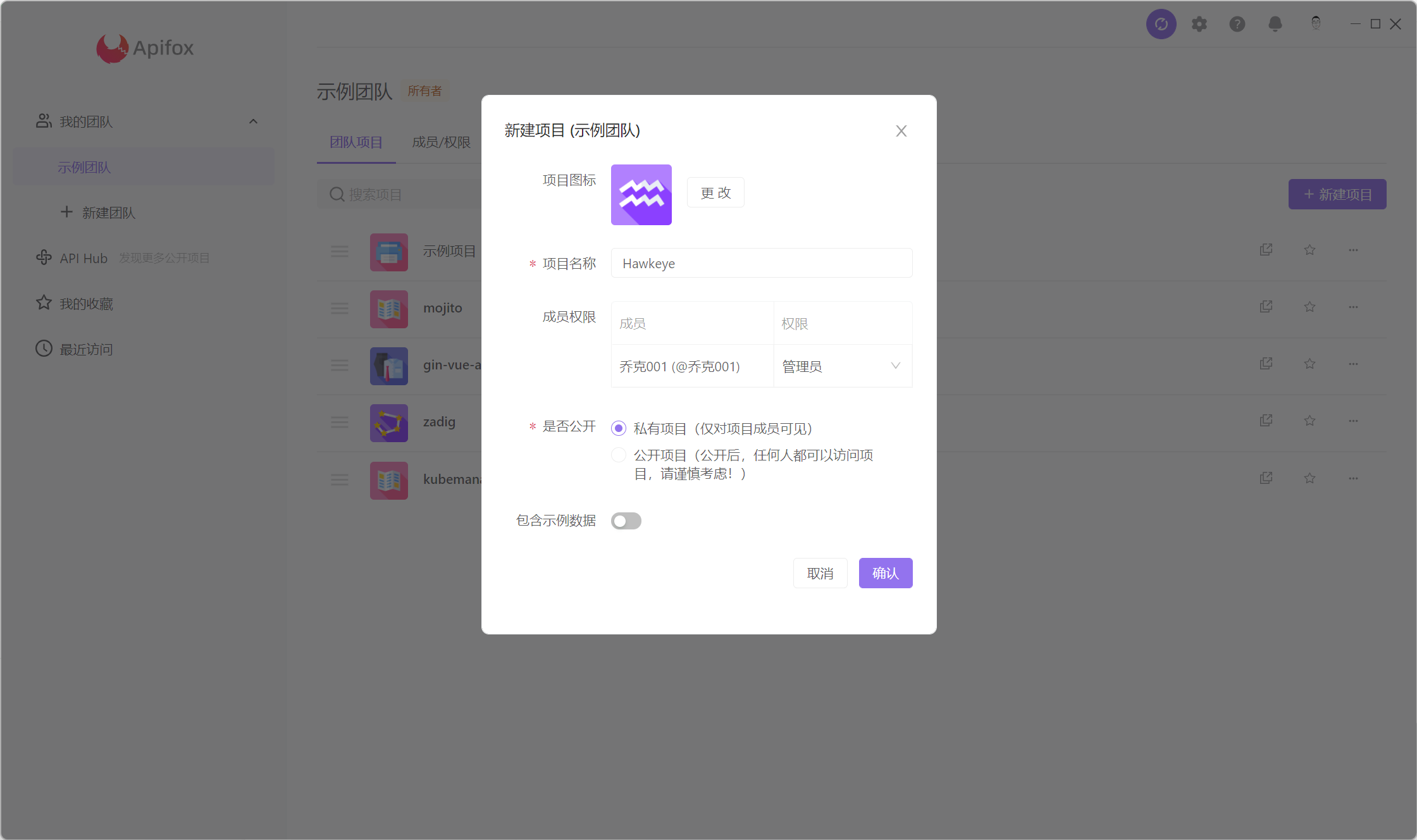Open kubeman project icon

(389, 480)
